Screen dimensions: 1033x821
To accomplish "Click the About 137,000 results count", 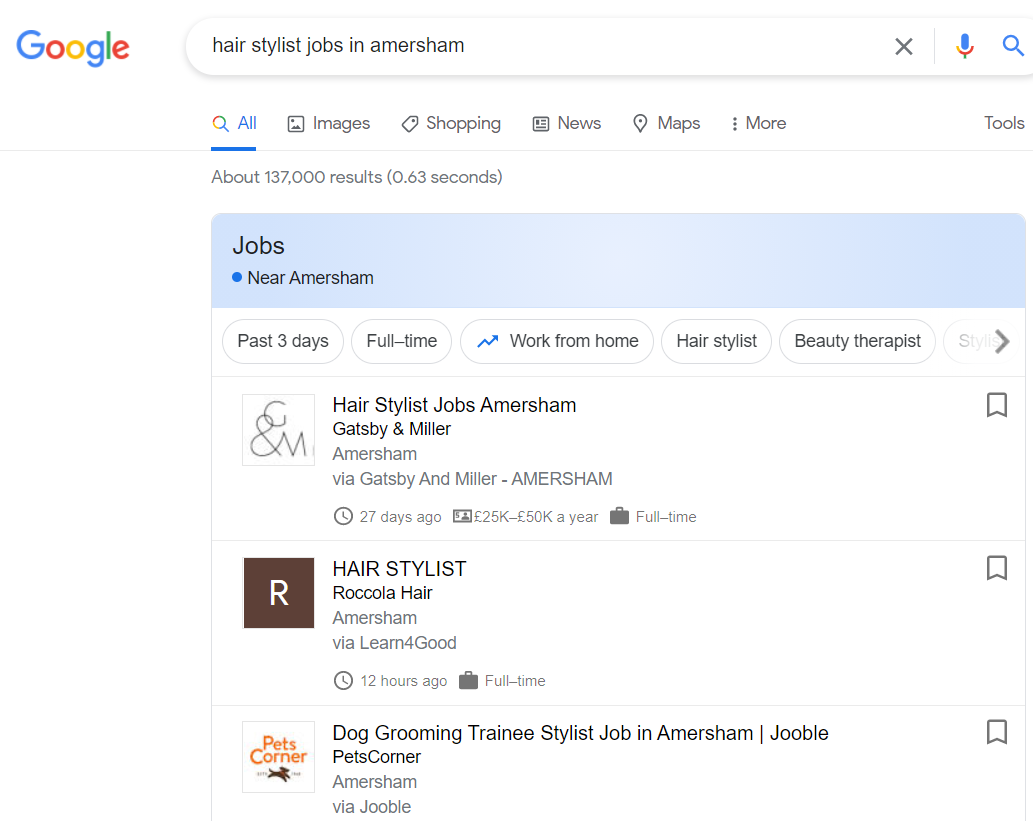I will tap(356, 177).
